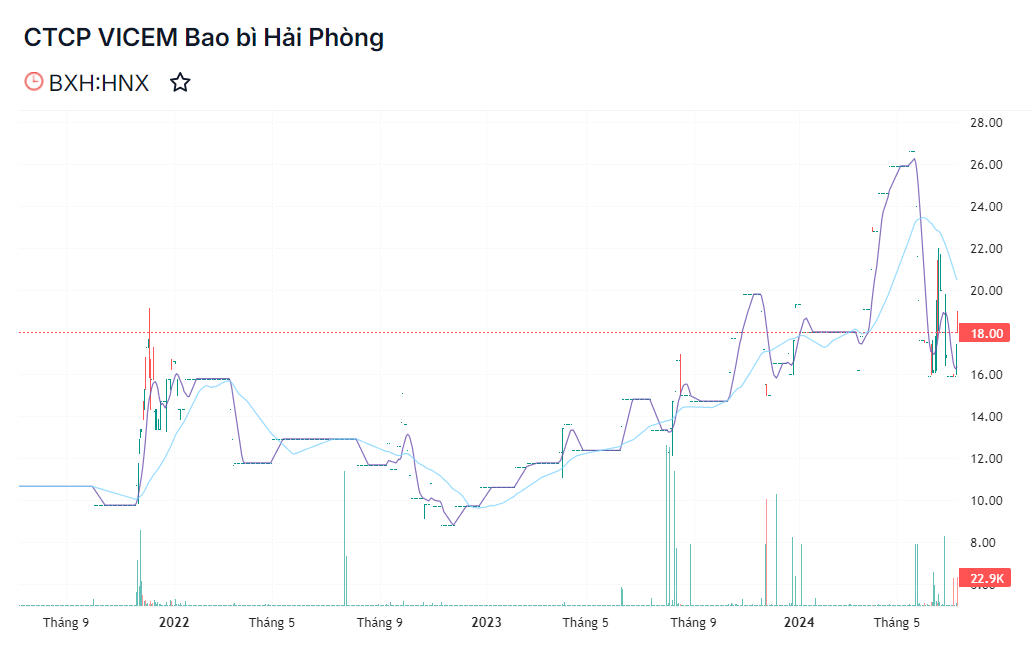Click the purple line's peak near 26.00

(x=914, y=159)
